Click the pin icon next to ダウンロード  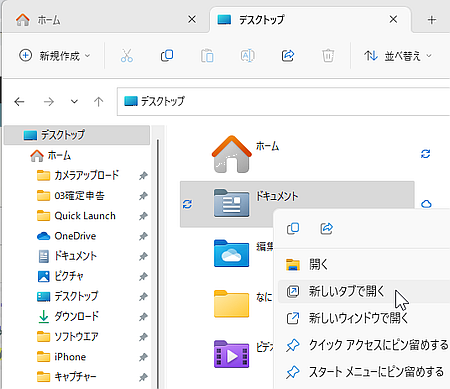pyautogui.click(x=143, y=317)
